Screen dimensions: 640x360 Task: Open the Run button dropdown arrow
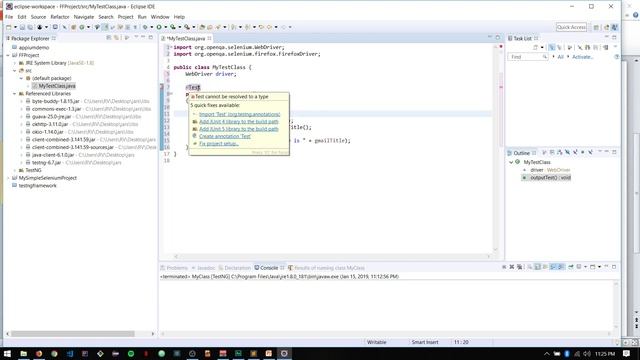tap(165, 27)
